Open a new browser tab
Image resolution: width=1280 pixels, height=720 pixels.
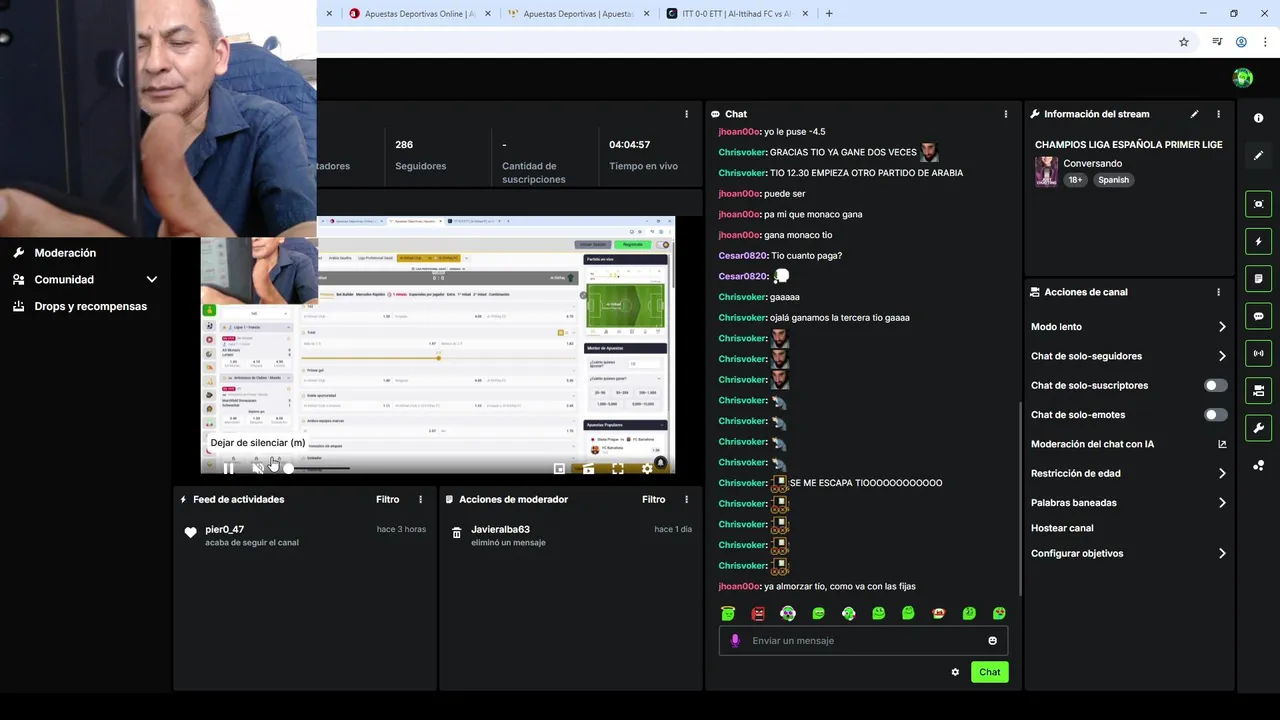(829, 14)
